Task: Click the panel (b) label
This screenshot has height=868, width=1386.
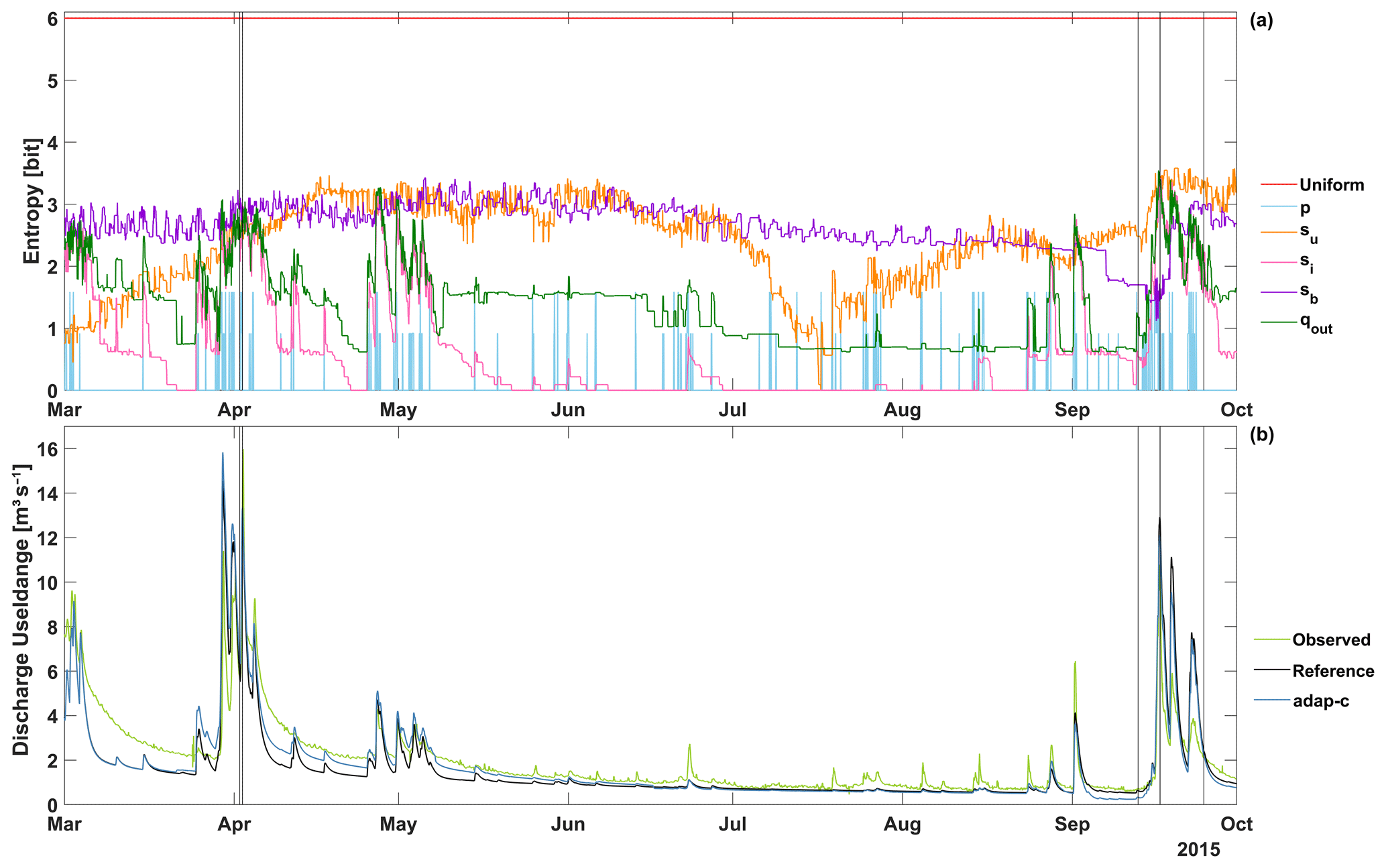Action: tap(1261, 434)
